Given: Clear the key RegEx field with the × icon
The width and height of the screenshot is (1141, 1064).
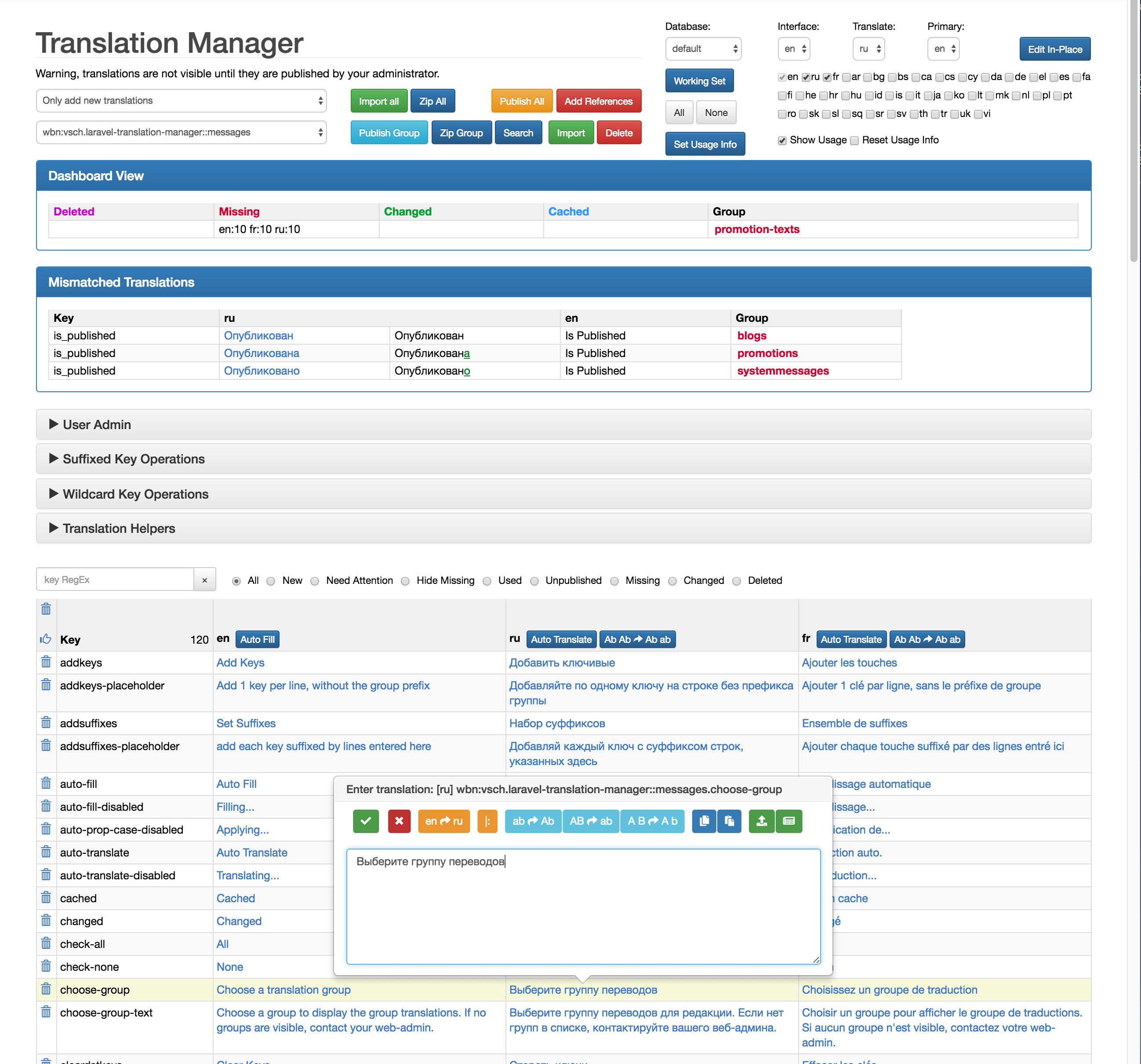Looking at the screenshot, I should pyautogui.click(x=204, y=580).
